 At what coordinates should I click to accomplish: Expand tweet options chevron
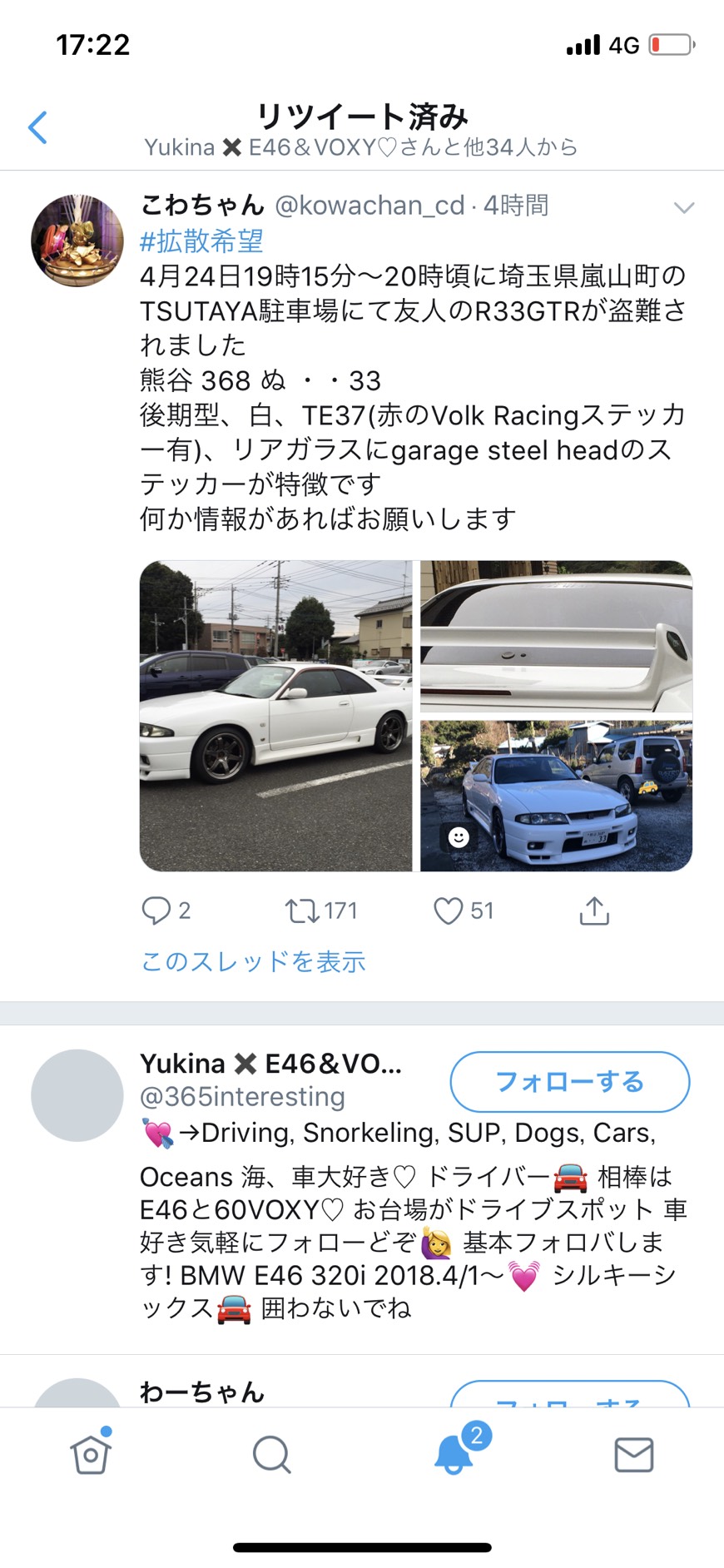[x=684, y=207]
